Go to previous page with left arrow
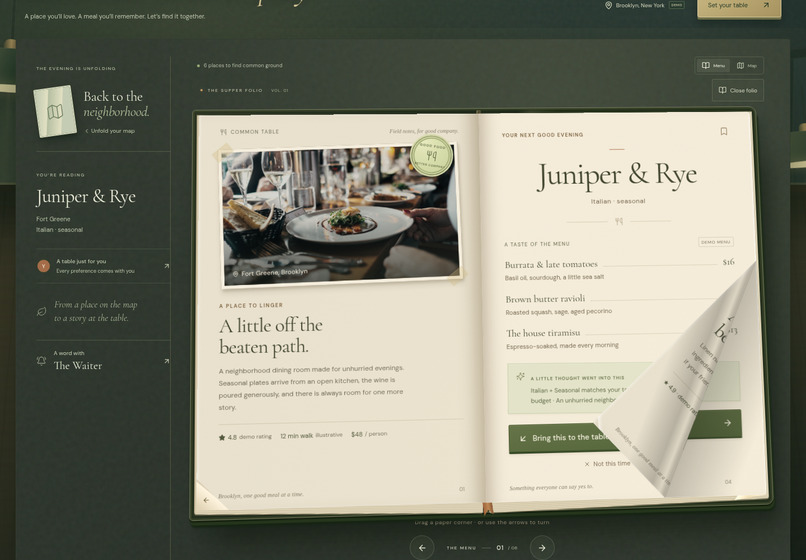The width and height of the screenshot is (806, 560). [422, 548]
